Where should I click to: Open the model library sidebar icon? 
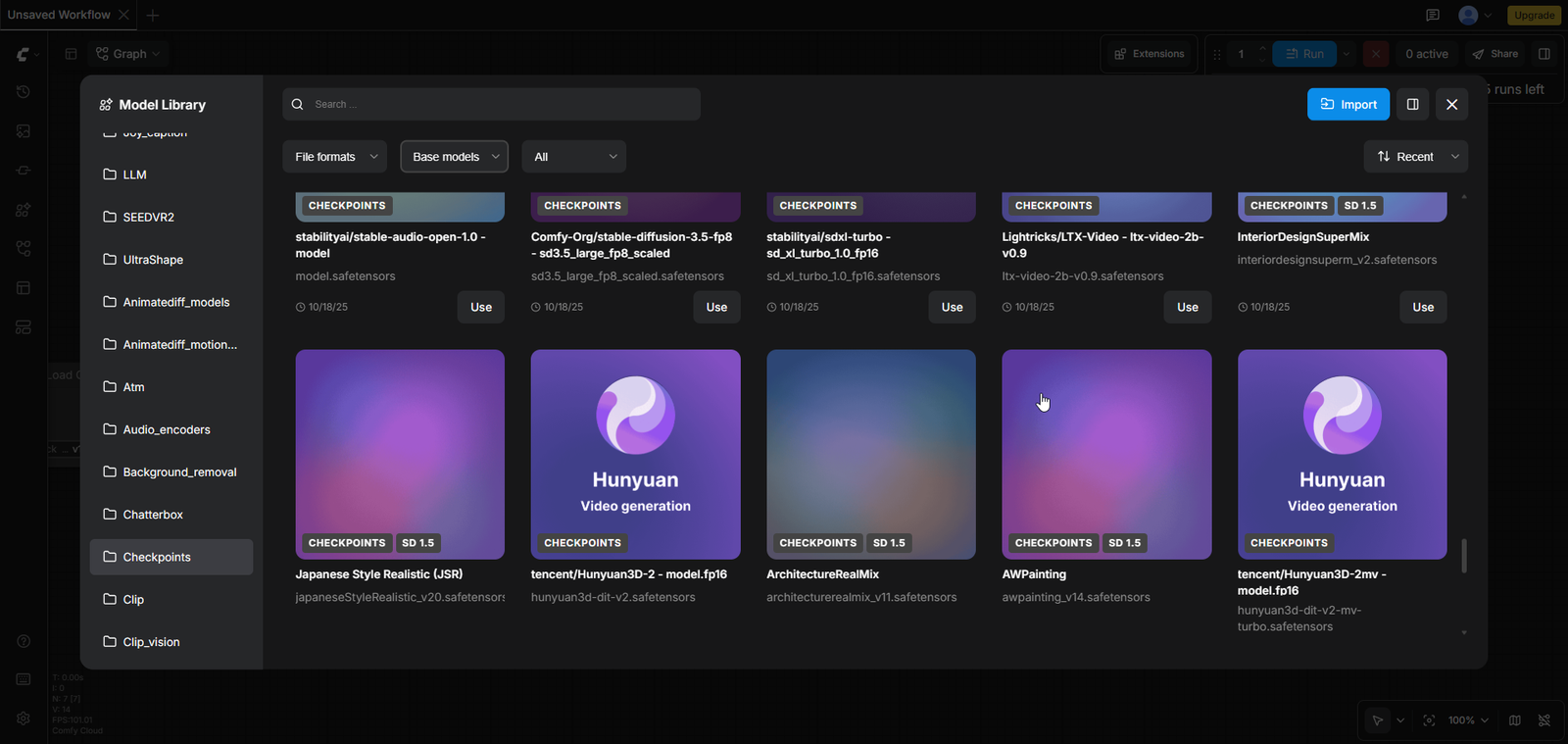[24, 210]
